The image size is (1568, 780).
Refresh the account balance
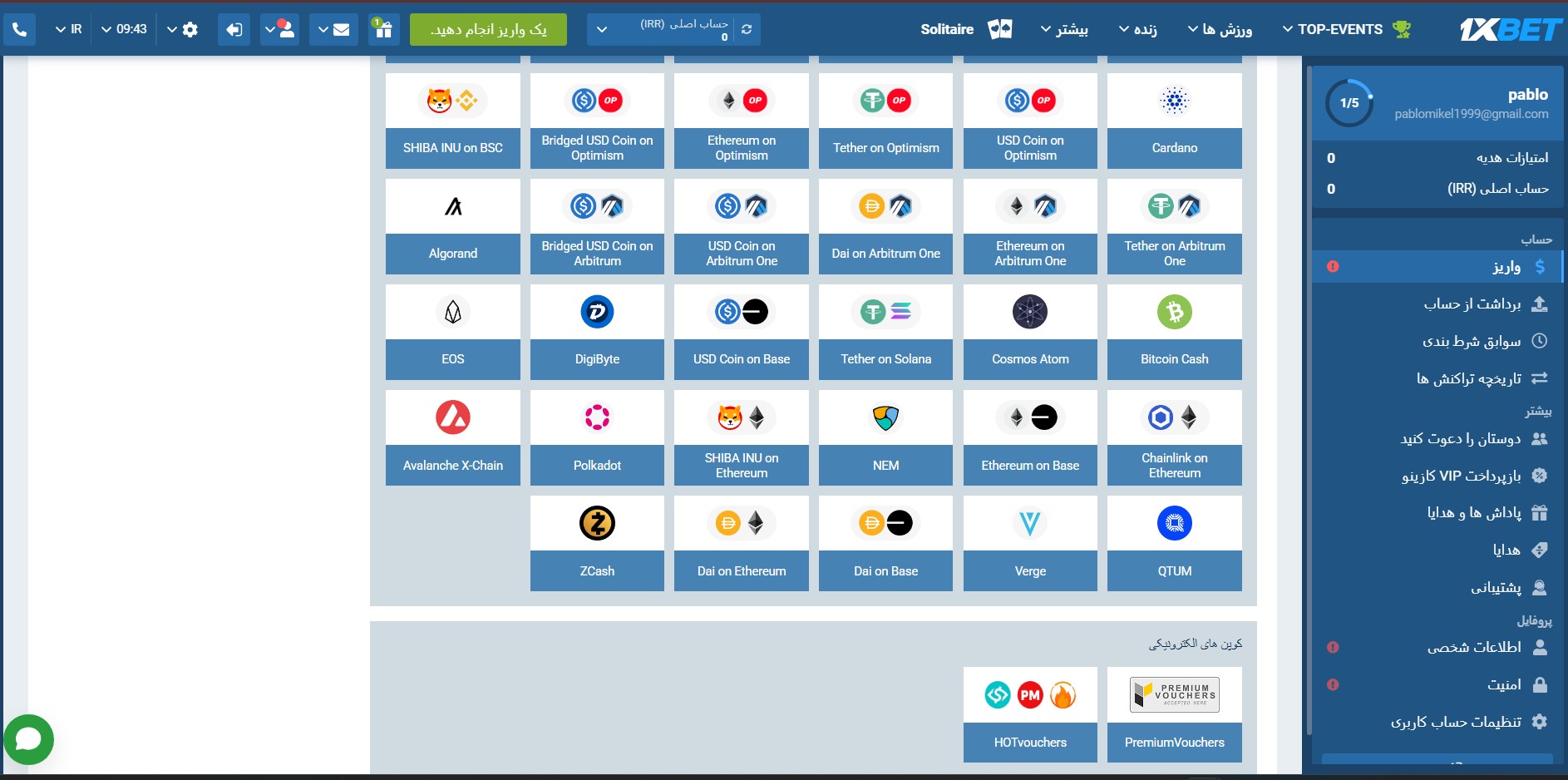pos(747,29)
